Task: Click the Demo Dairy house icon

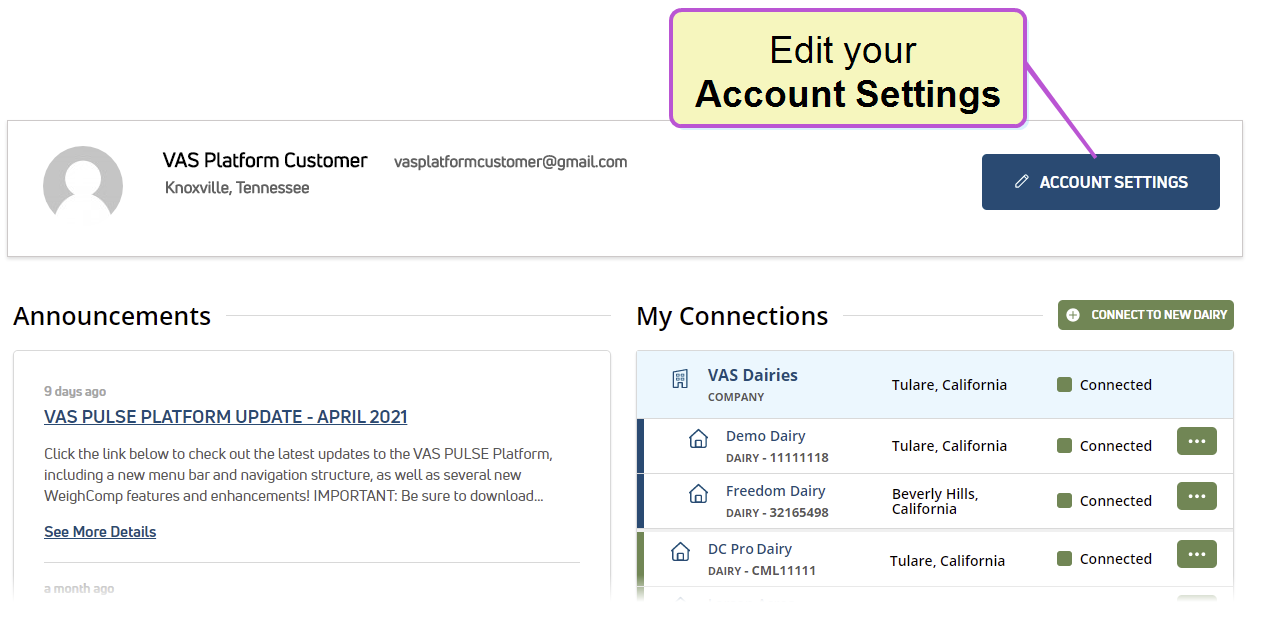Action: tap(699, 438)
